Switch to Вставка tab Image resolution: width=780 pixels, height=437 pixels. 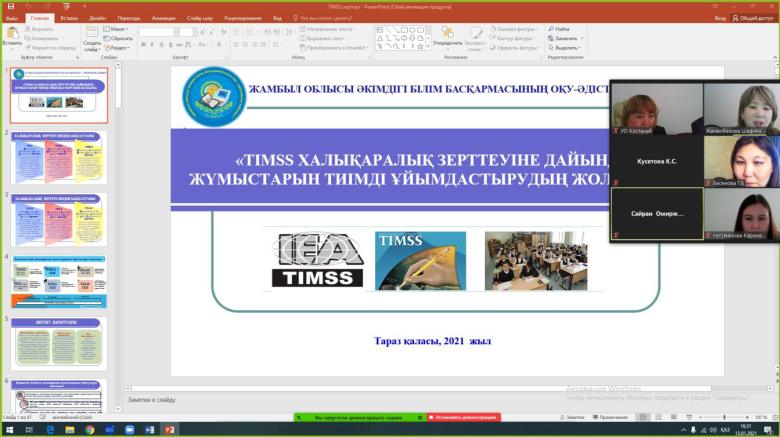coord(69,18)
